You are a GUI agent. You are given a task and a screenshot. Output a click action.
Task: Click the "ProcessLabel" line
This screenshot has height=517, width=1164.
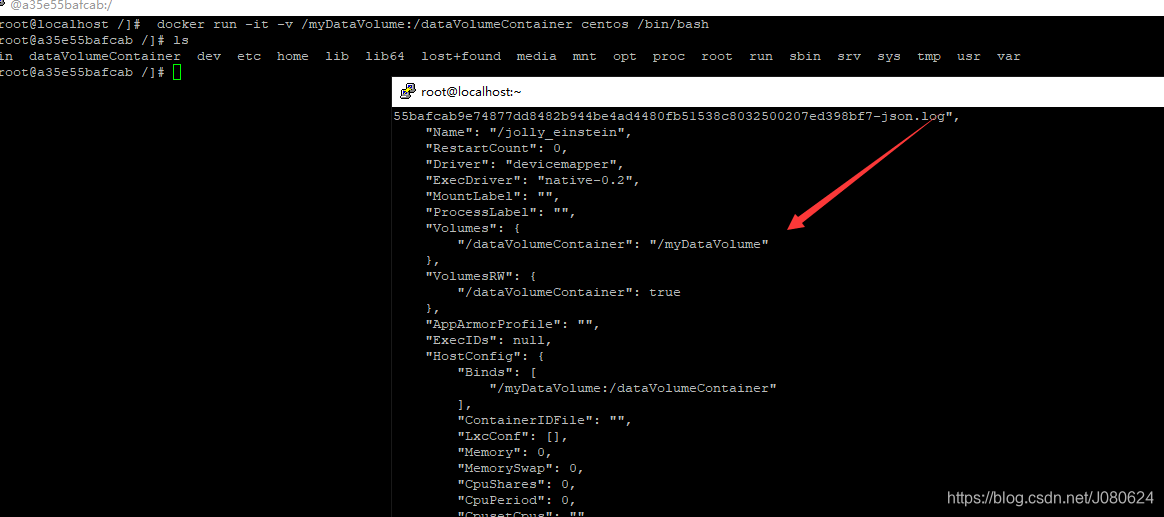point(500,212)
